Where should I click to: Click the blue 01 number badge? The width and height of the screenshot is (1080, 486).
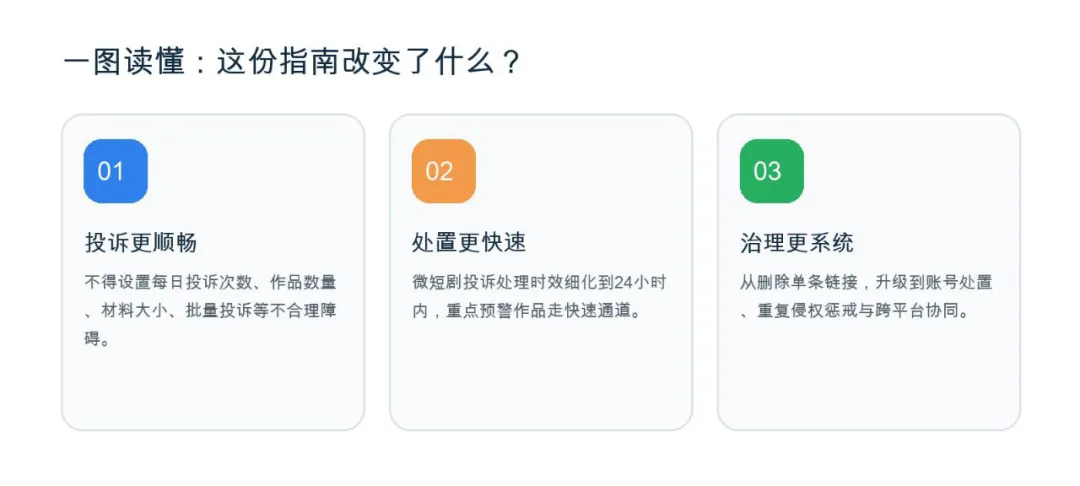116,171
